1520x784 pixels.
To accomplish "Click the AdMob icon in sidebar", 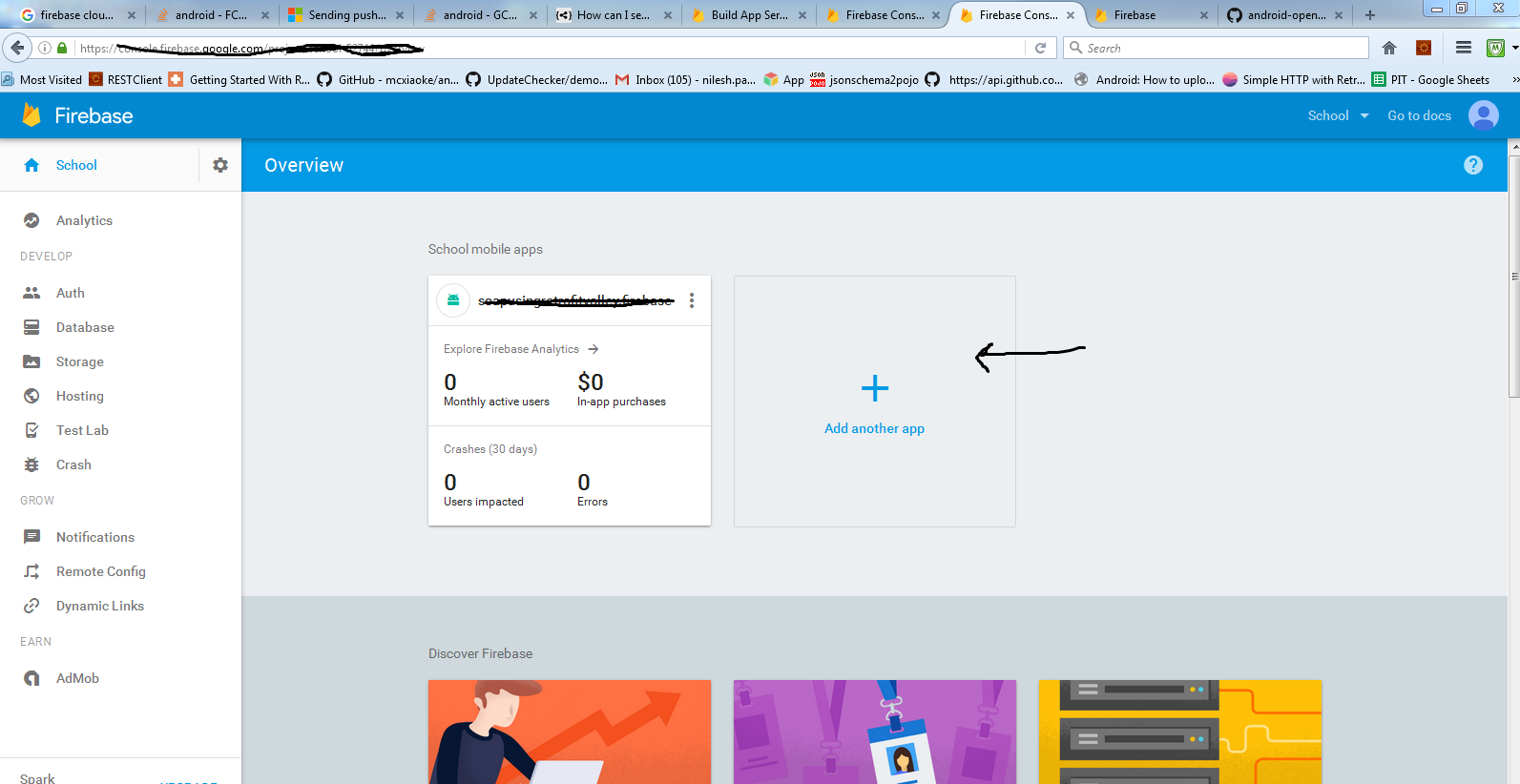I will click(31, 678).
